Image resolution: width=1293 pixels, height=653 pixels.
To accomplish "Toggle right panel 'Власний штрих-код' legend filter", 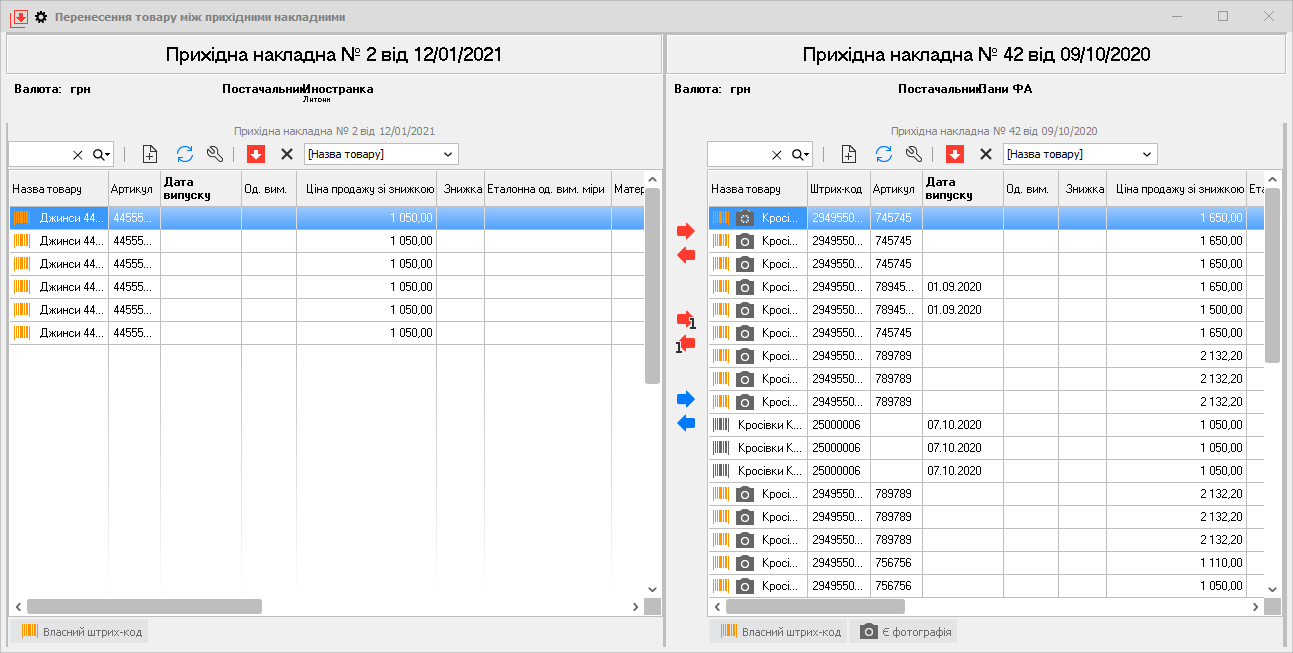I will coord(780,632).
